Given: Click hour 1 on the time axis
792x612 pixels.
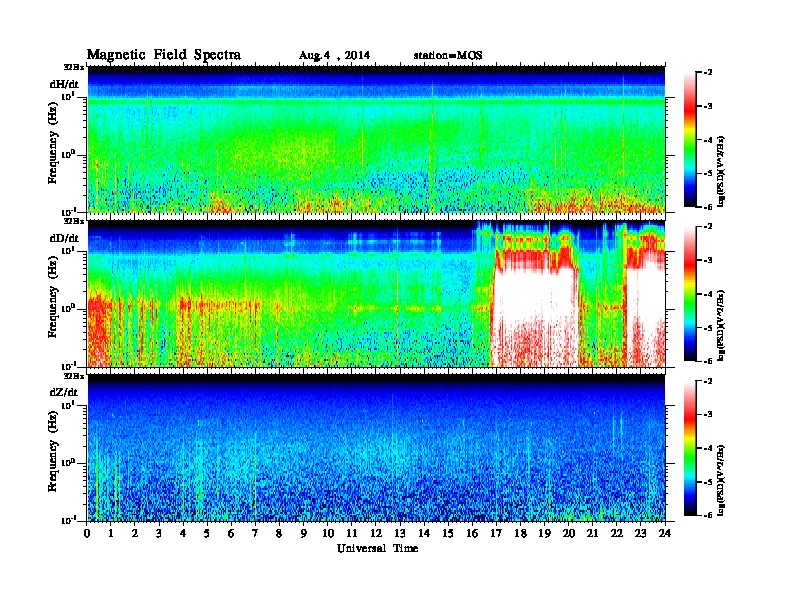Looking at the screenshot, I should click(111, 534).
